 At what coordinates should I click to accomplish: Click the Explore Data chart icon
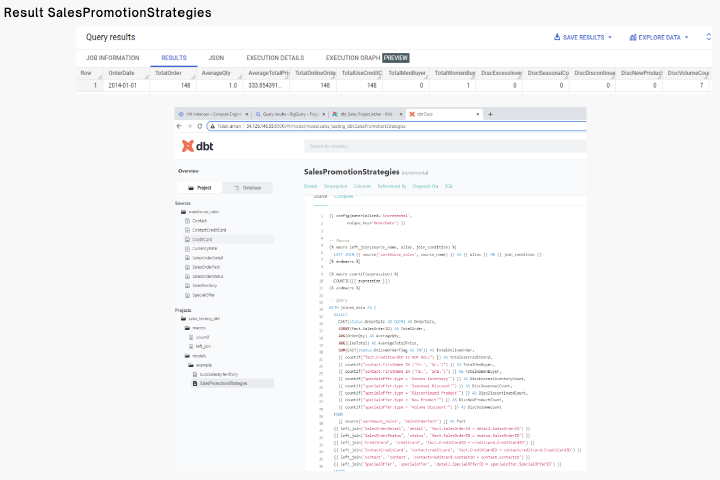click(633, 37)
